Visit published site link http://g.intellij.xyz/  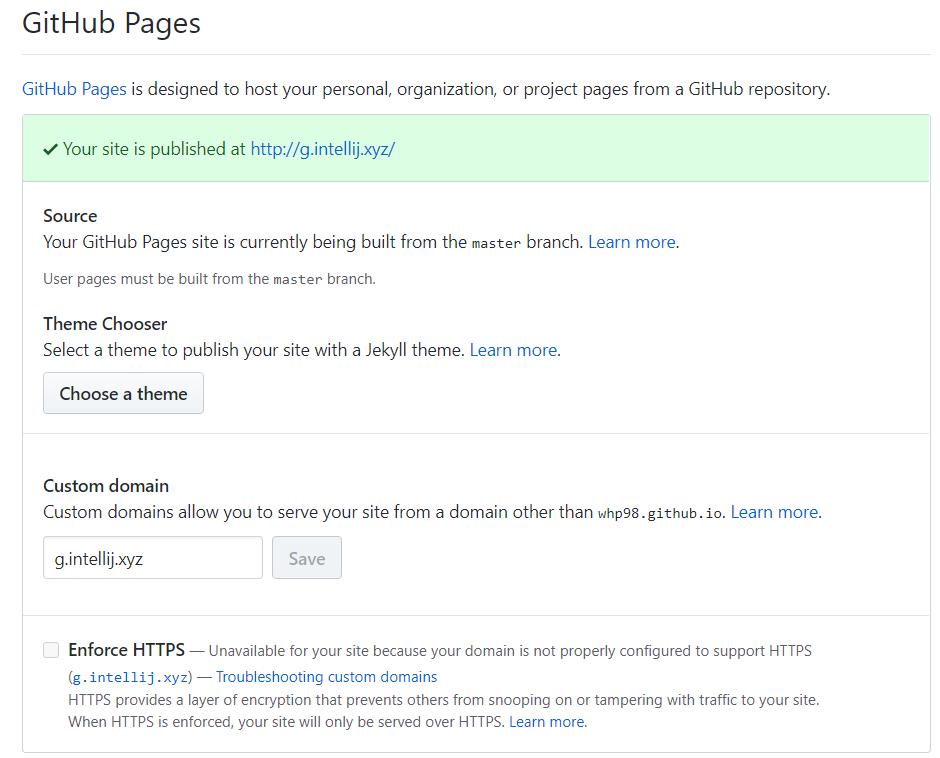pyautogui.click(x=323, y=149)
